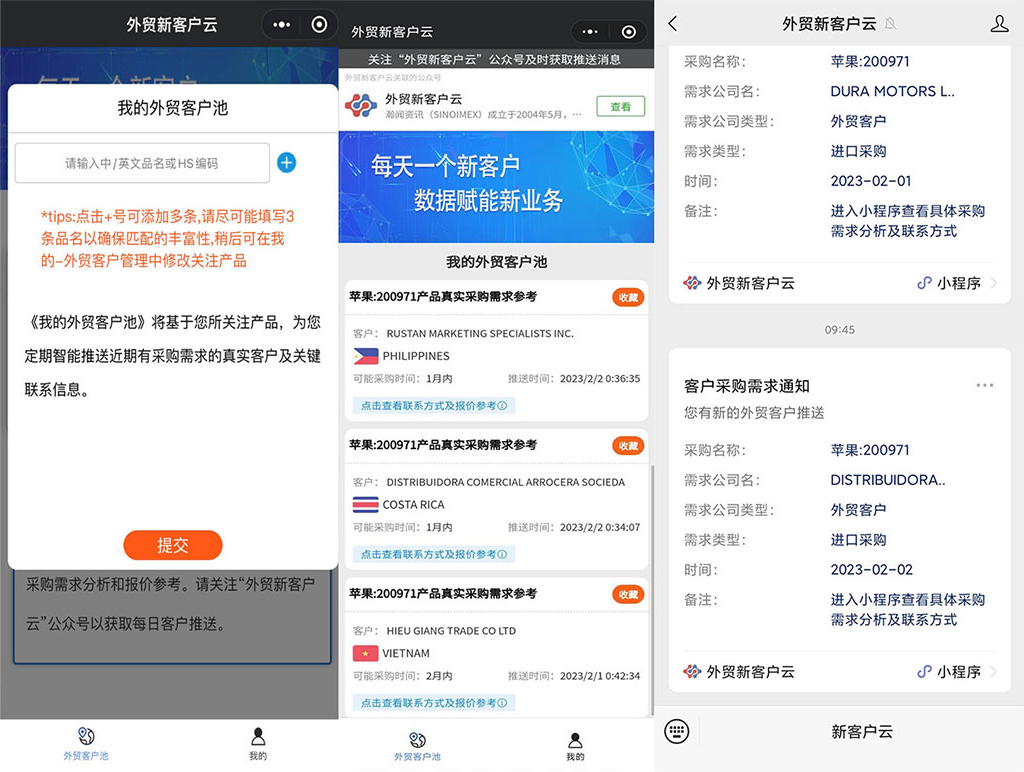Close left mini program via target icon
Image resolution: width=1024 pixels, height=772 pixels.
click(319, 25)
